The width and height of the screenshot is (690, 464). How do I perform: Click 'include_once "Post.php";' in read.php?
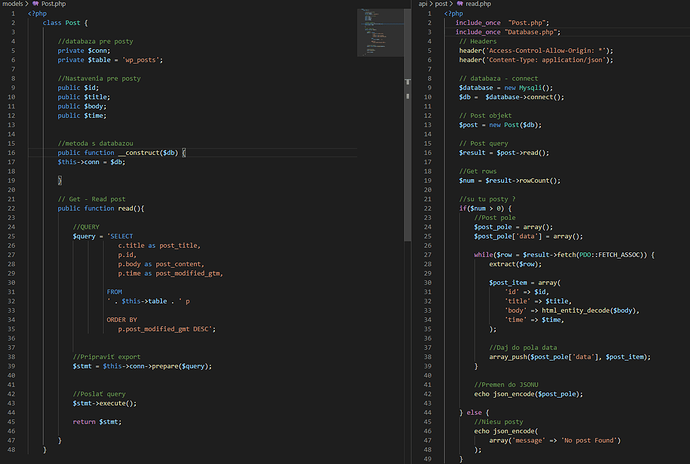pyautogui.click(x=502, y=23)
